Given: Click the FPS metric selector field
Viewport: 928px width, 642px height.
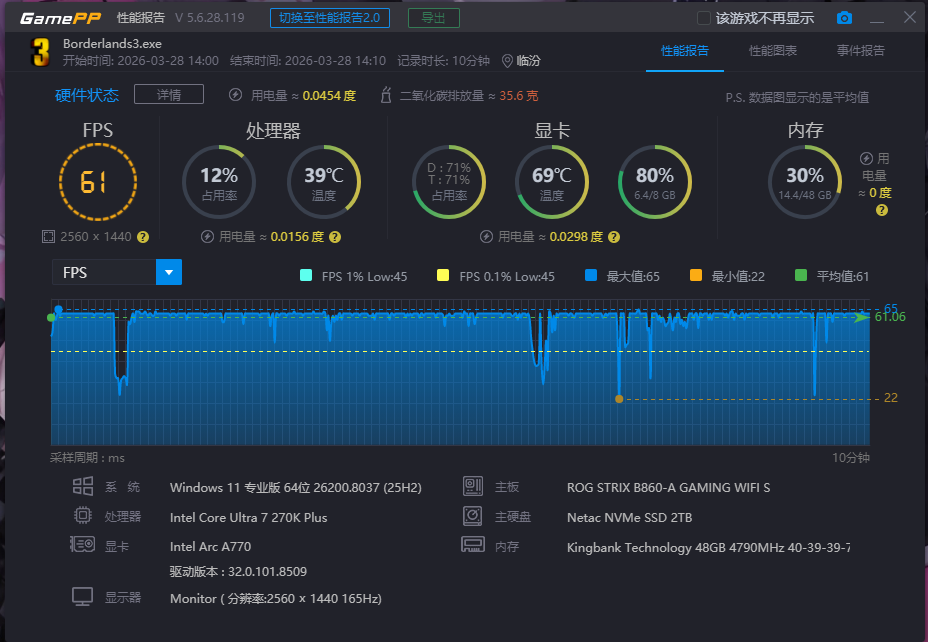Looking at the screenshot, I should coord(104,272).
